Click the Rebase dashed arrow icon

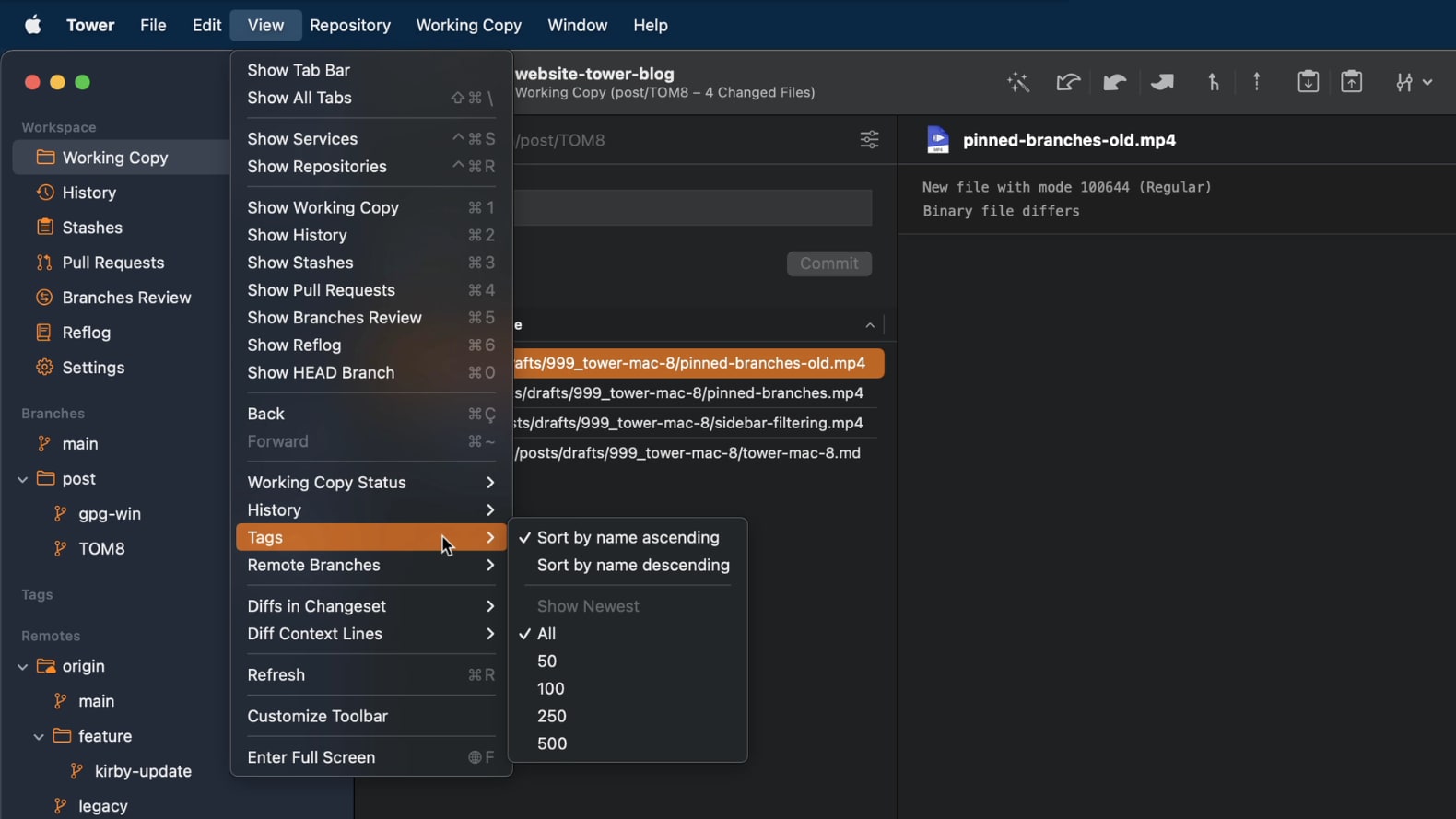pyautogui.click(x=1257, y=82)
